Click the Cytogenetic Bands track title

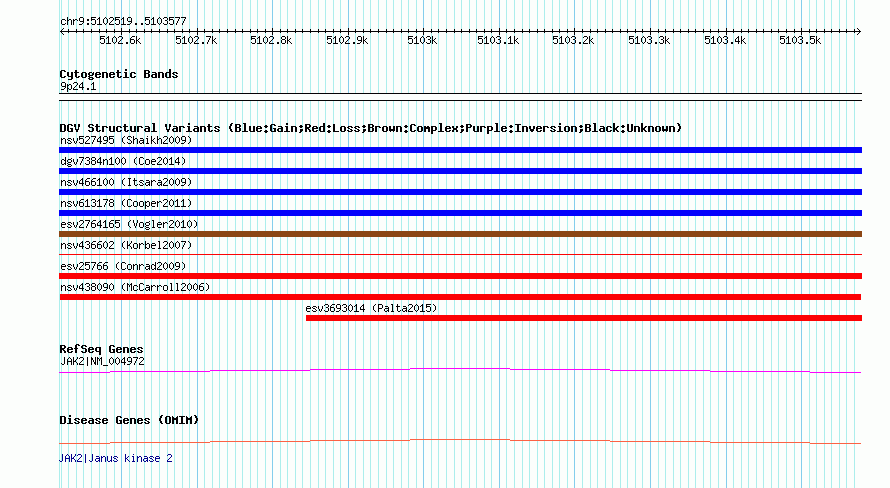[x=119, y=74]
